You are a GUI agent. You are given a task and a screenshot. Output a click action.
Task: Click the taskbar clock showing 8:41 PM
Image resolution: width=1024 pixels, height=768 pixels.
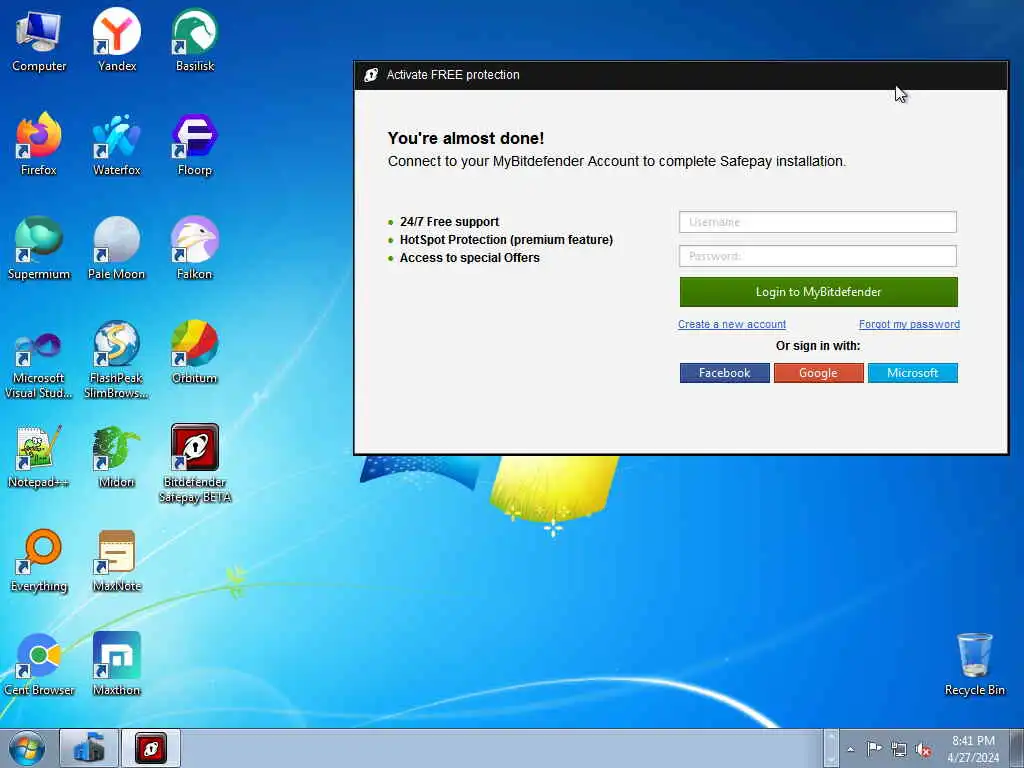(x=973, y=749)
